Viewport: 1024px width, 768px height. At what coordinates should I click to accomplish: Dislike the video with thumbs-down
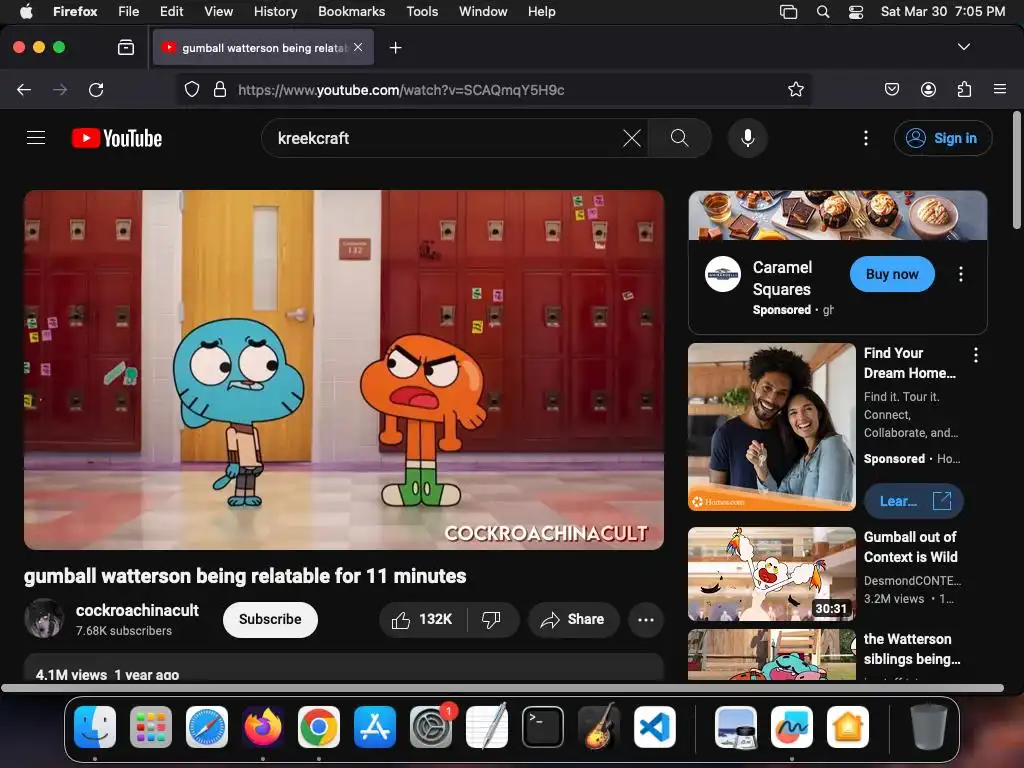(x=491, y=619)
